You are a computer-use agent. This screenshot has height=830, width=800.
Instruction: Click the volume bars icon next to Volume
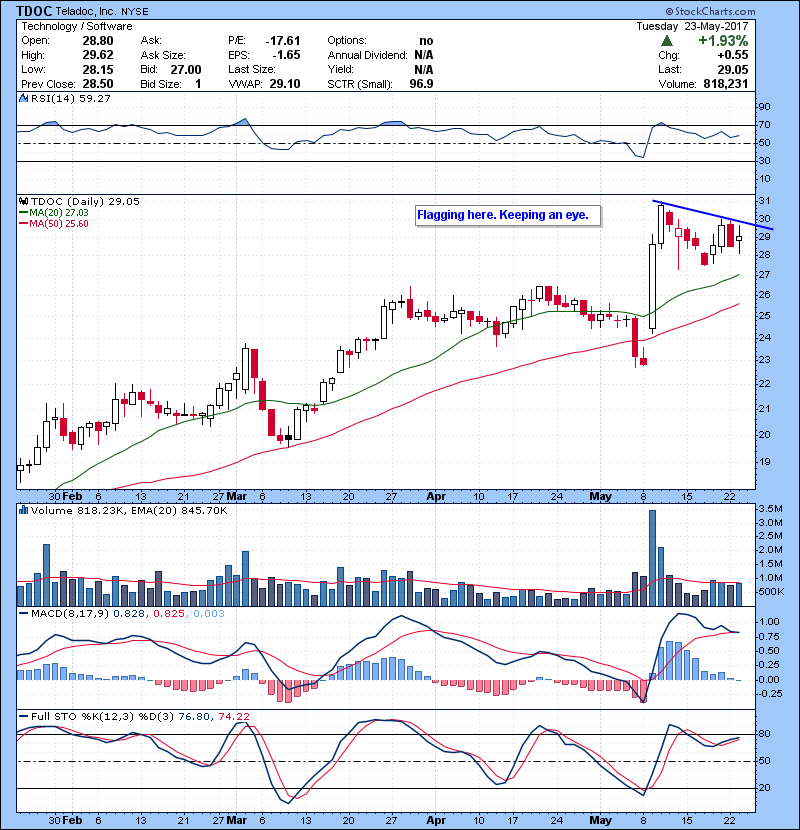pos(23,510)
